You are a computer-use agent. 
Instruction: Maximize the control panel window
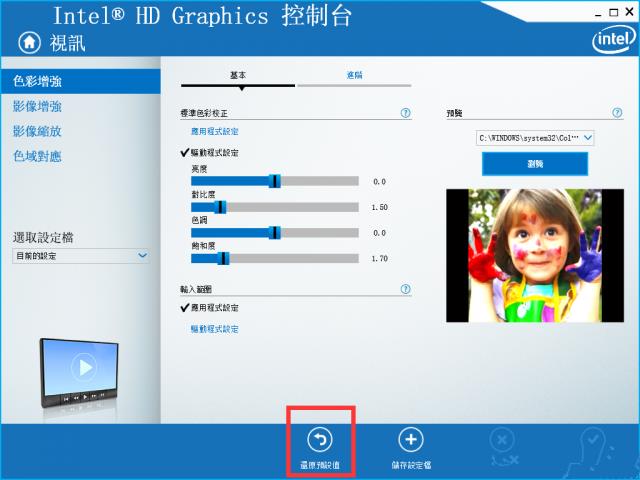[613, 13]
